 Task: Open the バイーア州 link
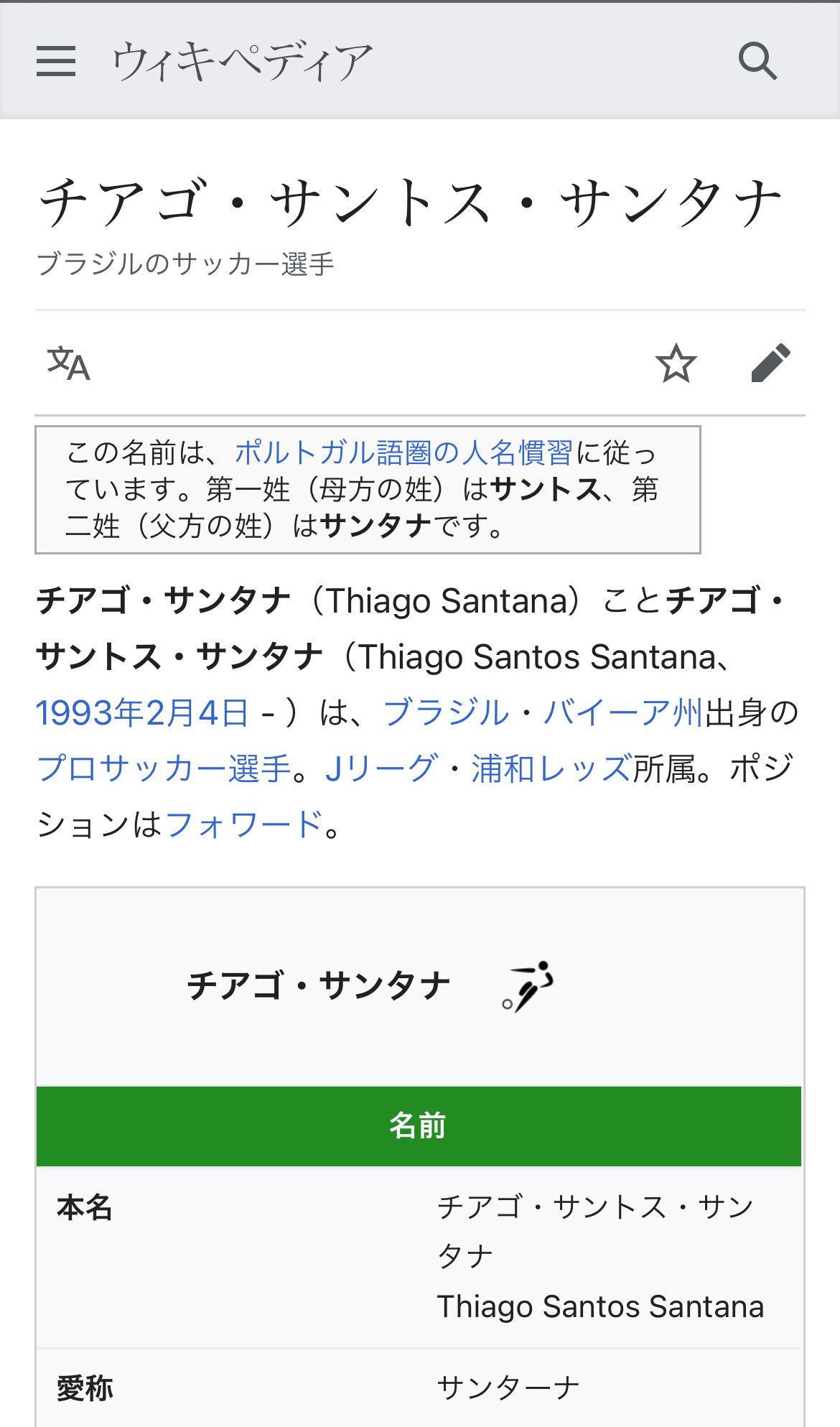[x=622, y=713]
